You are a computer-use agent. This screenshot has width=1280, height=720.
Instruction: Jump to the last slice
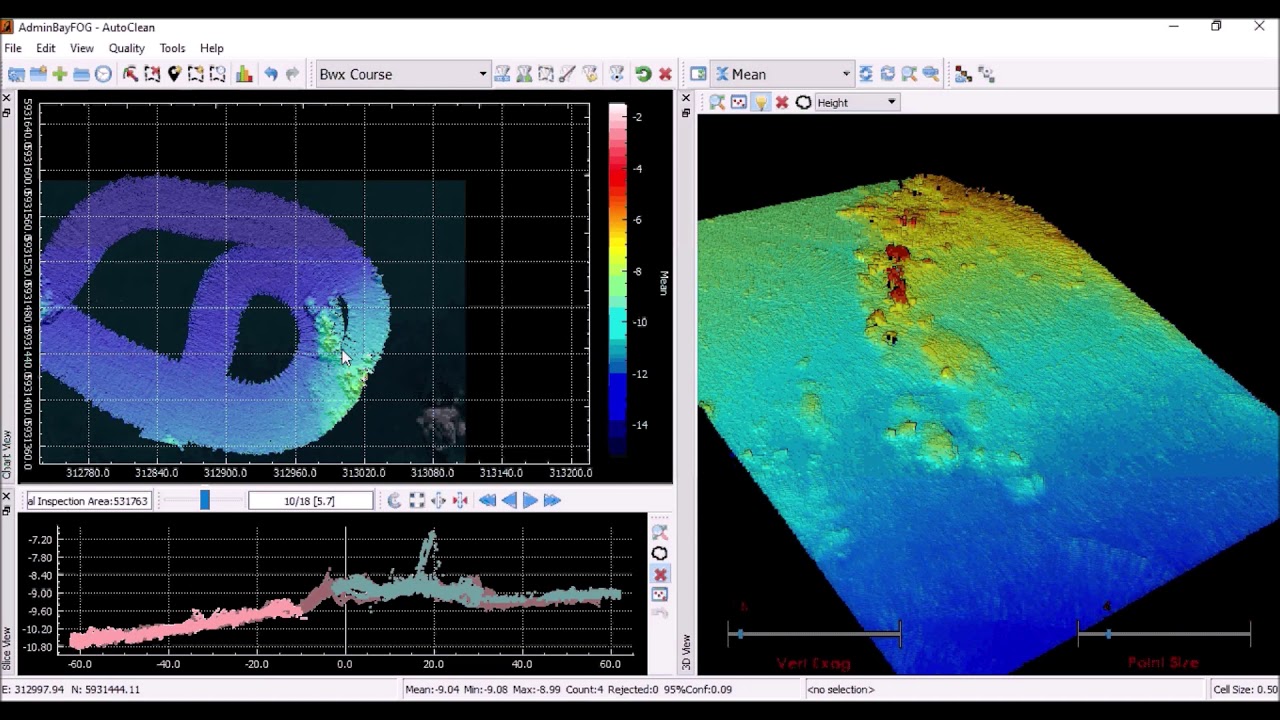(552, 500)
